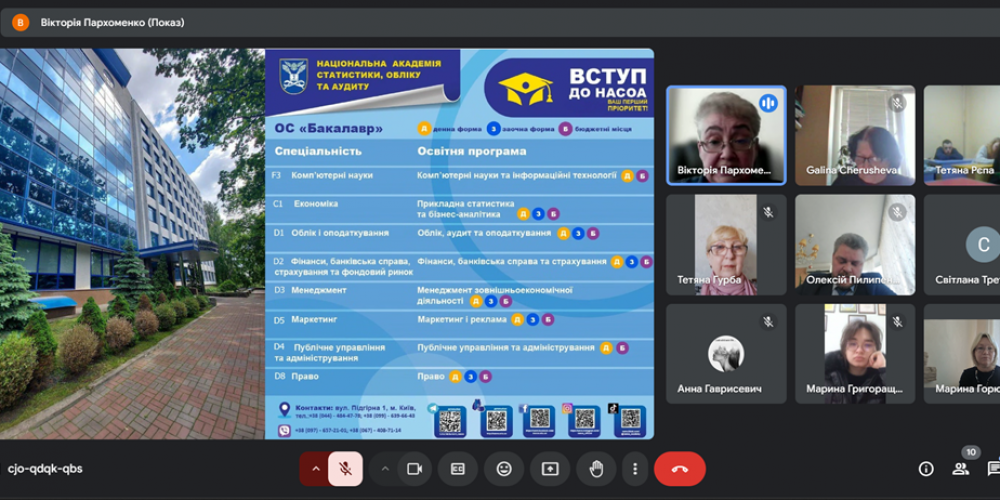The width and height of the screenshot is (1000, 500).
Task: Select Вікторія Пархоменко's video tile
Action: point(726,135)
